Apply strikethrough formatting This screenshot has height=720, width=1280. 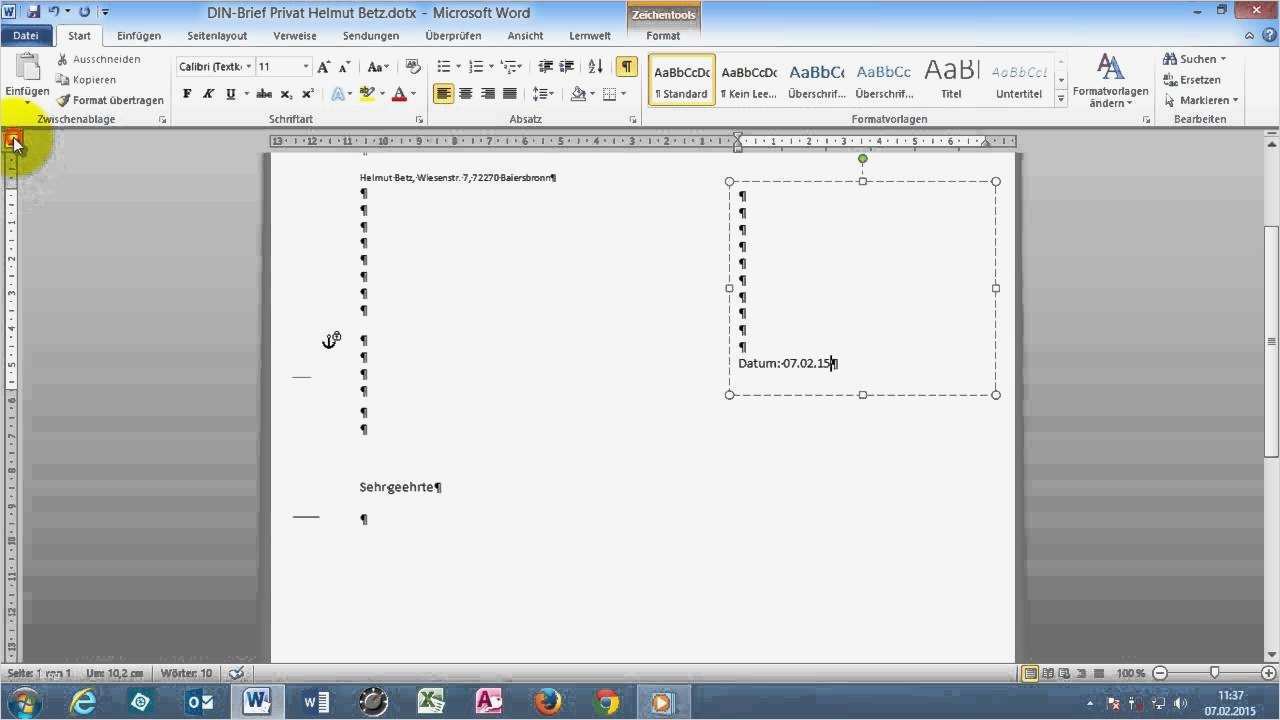[266, 93]
